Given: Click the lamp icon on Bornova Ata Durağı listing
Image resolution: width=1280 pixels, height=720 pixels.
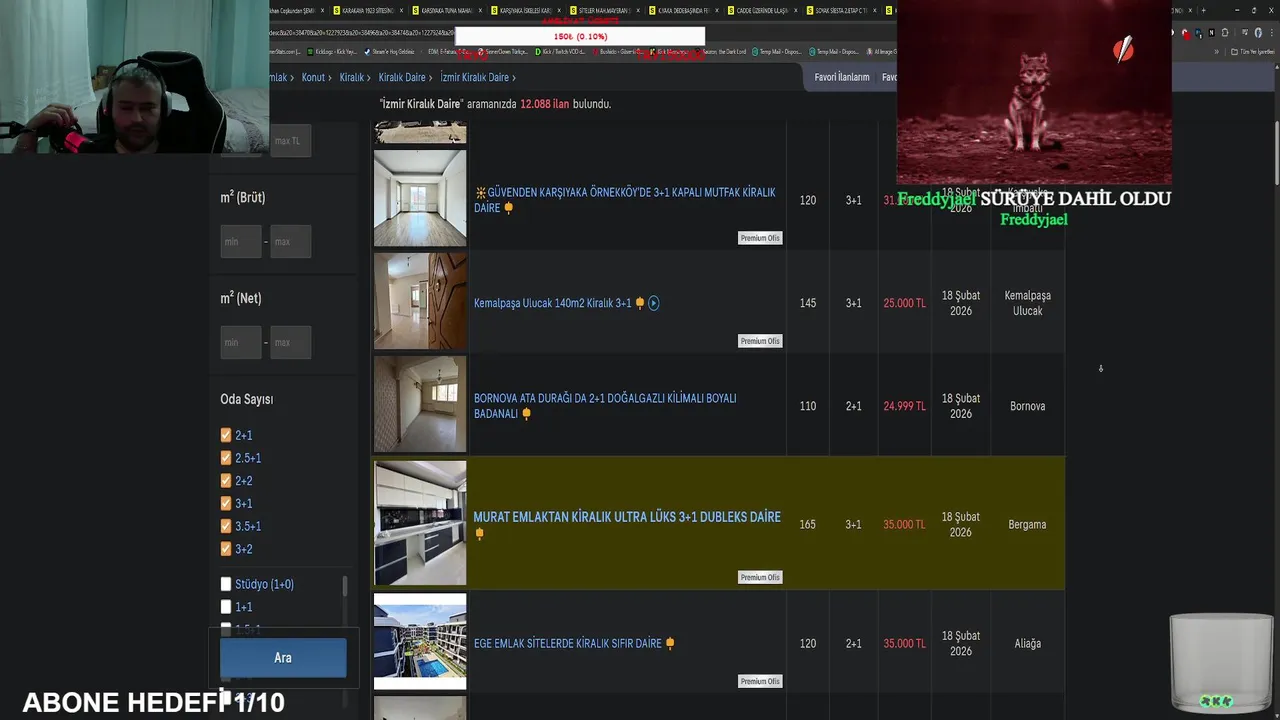Looking at the screenshot, I should click(526, 414).
